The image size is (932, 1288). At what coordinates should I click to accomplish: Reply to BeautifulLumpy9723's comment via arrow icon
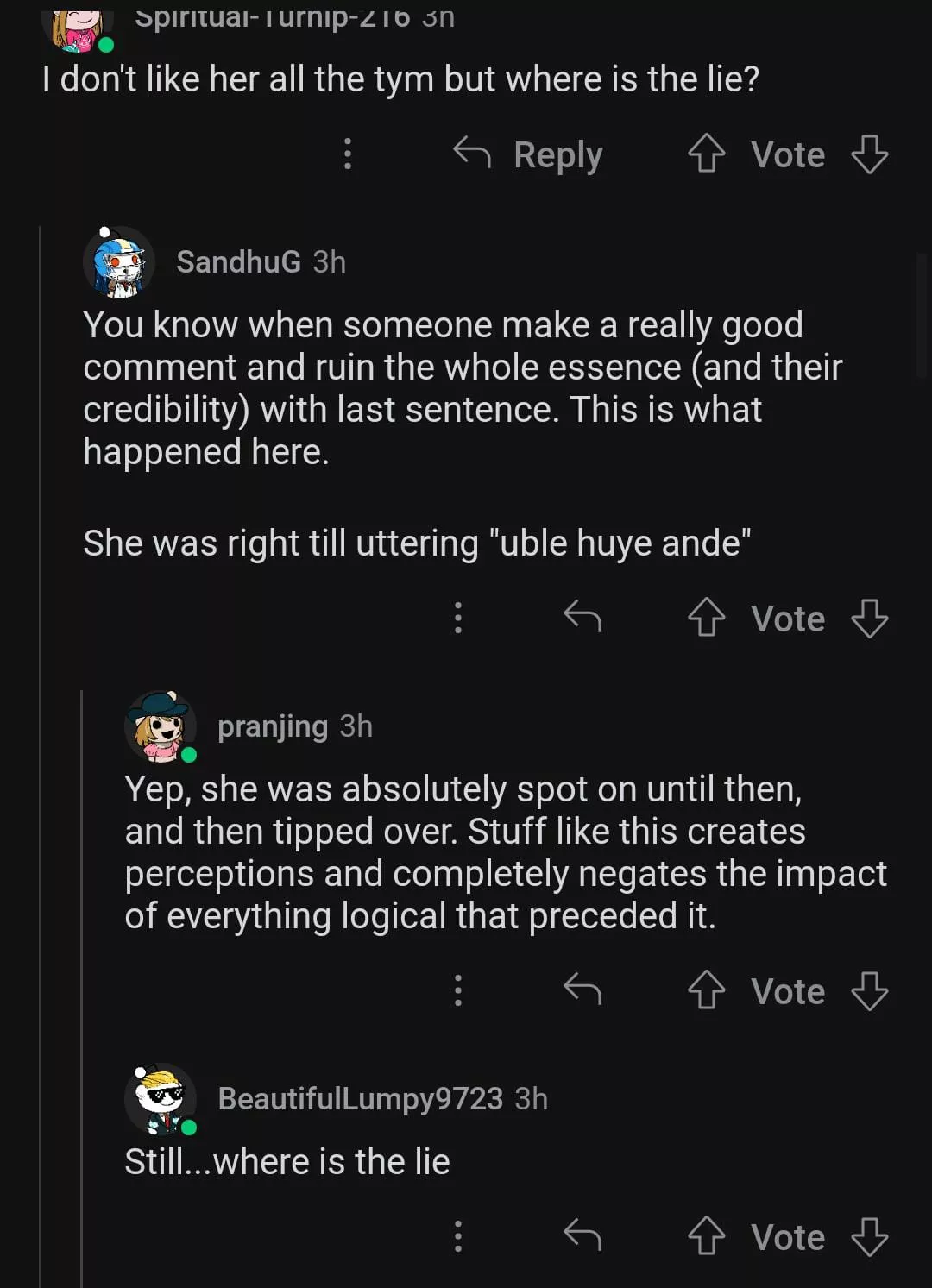pos(582,1235)
